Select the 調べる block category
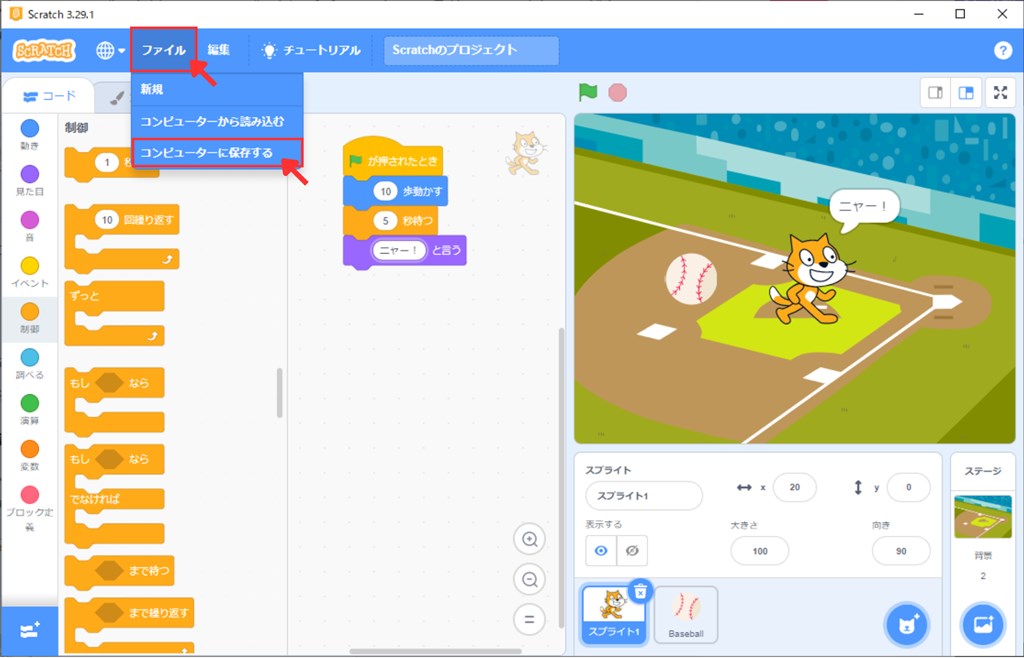1024x658 pixels. (29, 364)
